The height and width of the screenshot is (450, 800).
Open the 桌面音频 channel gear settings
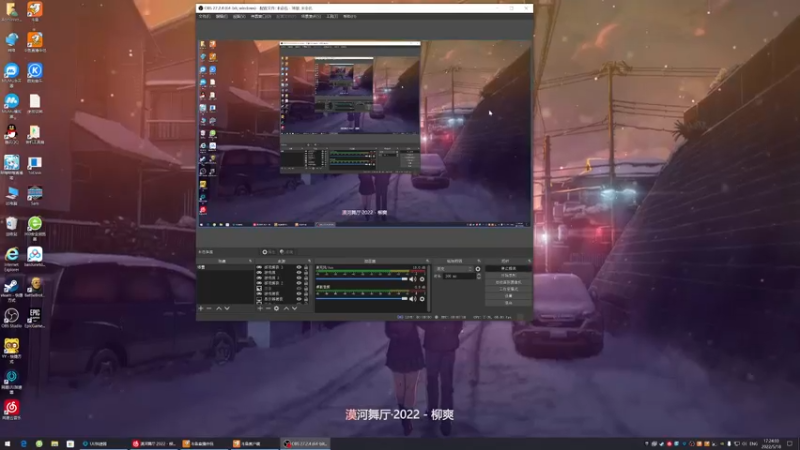pos(422,298)
